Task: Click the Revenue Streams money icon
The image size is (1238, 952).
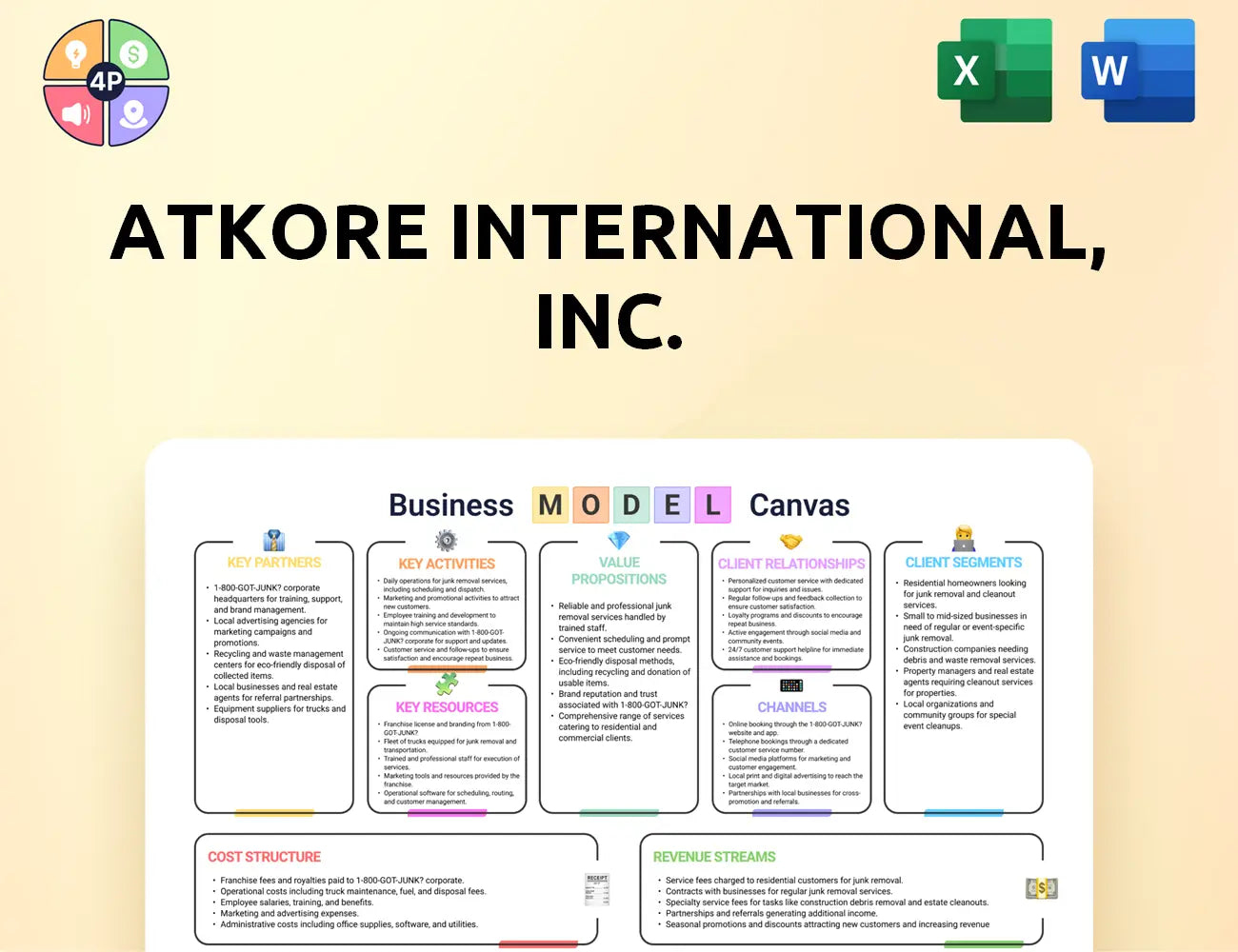Action: (1042, 888)
